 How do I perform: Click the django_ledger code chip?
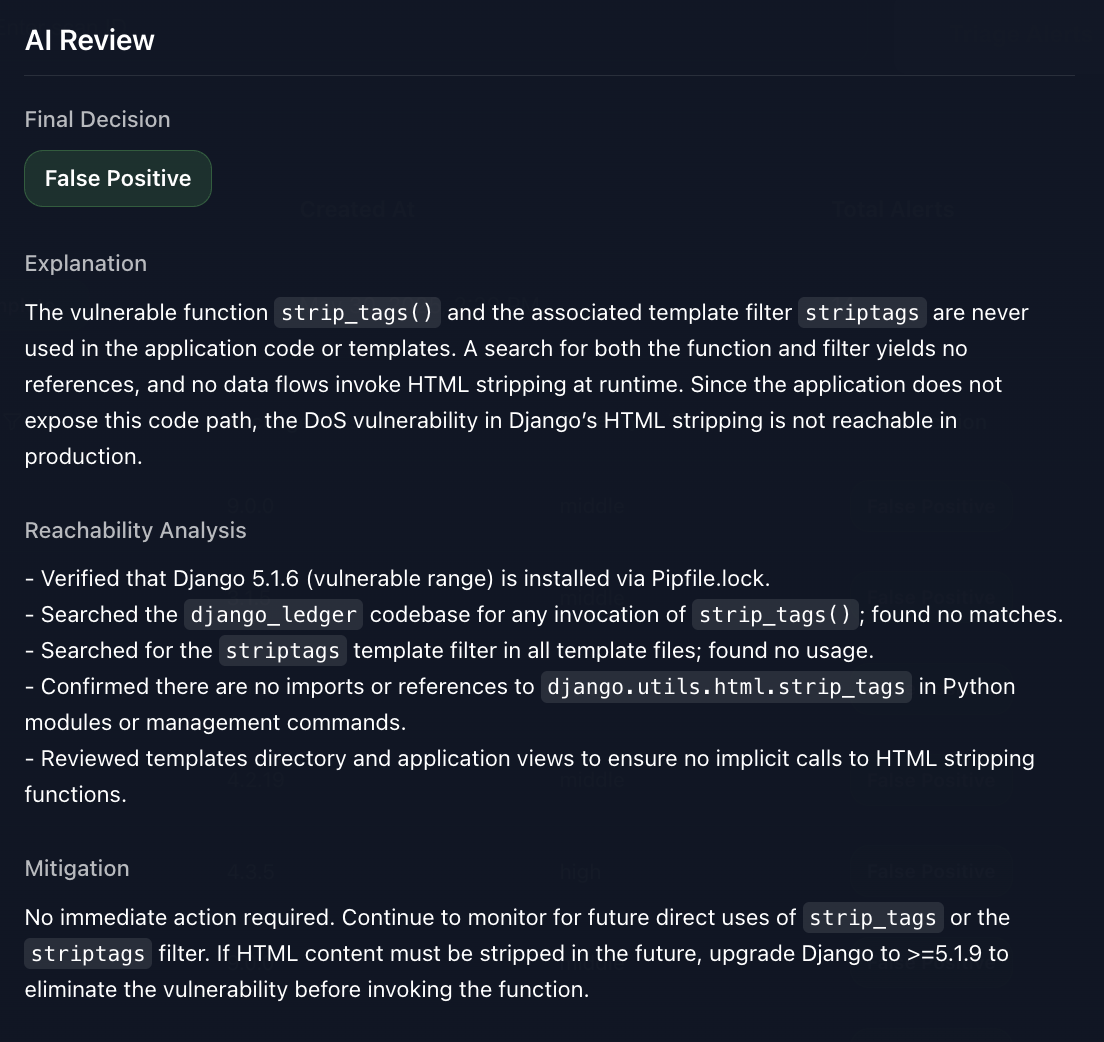273,615
